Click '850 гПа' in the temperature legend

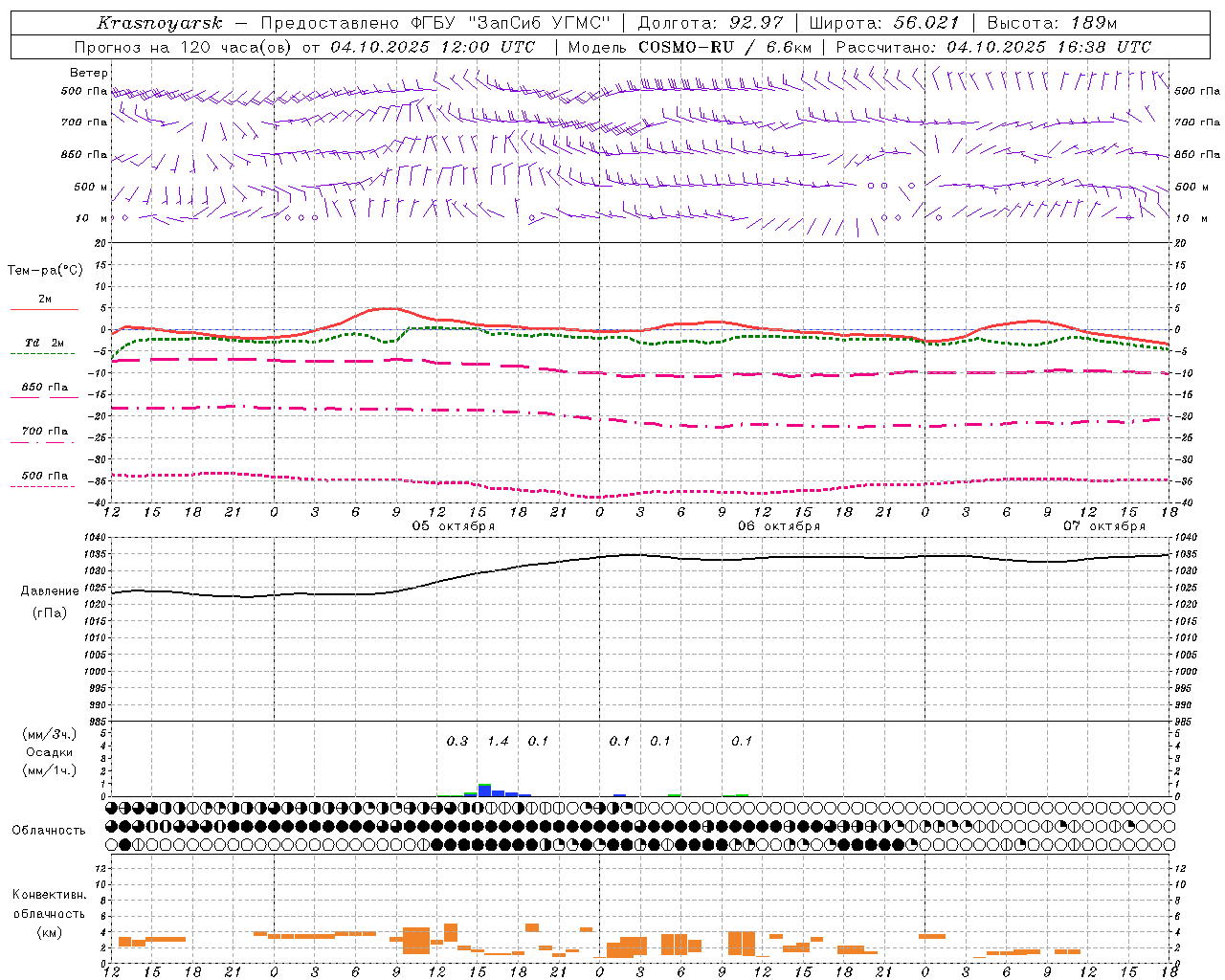point(45,388)
